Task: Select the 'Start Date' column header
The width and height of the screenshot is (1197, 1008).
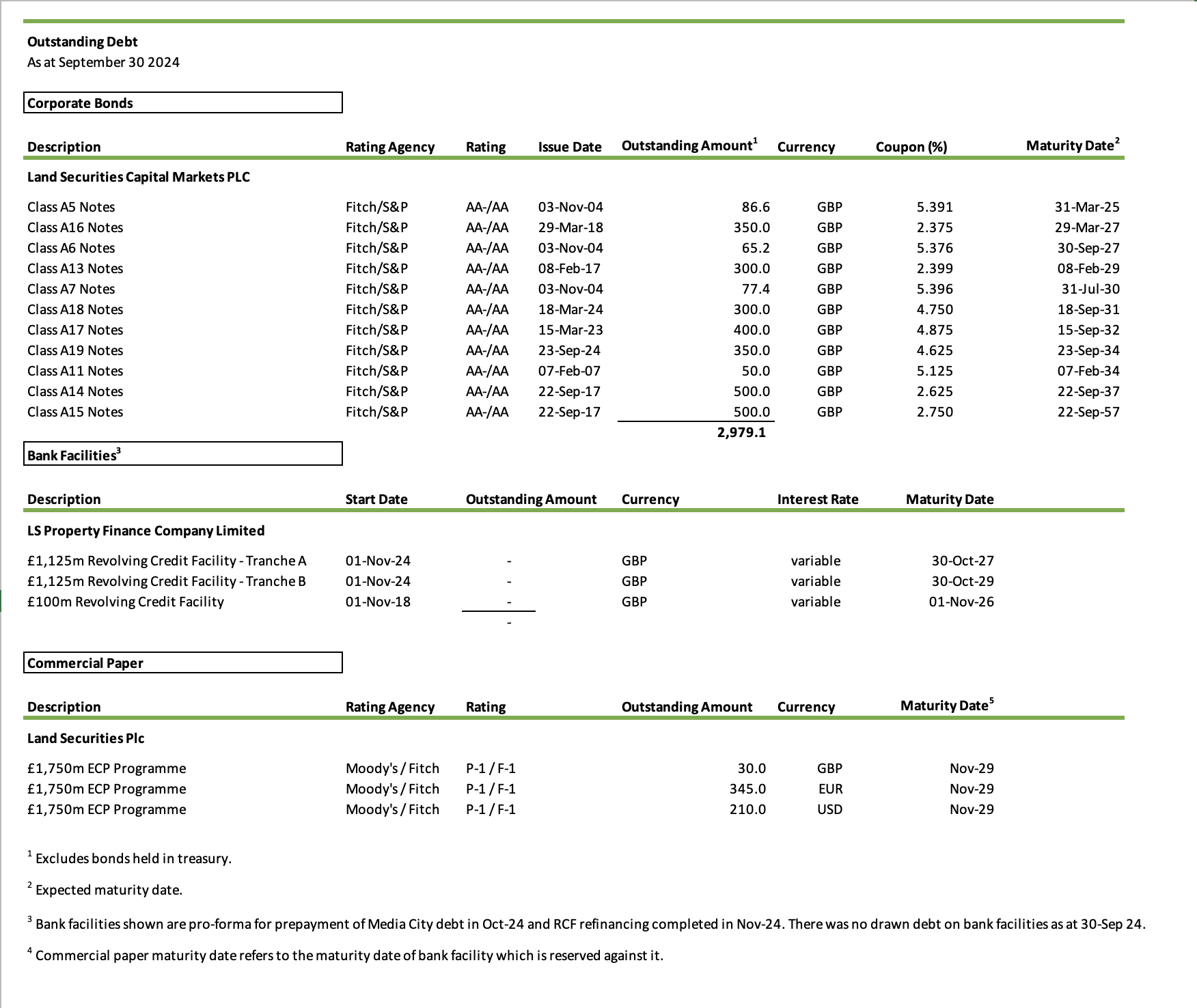Action: coord(376,499)
